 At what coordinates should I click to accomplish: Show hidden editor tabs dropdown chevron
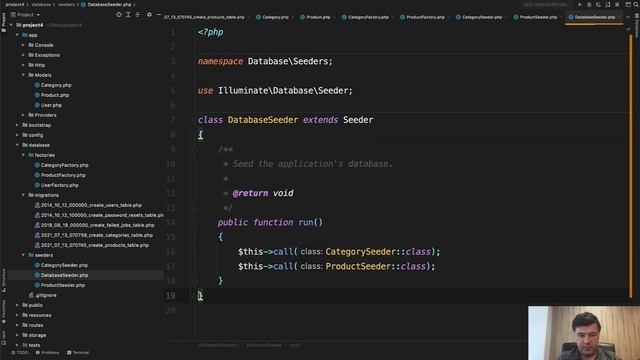(628, 17)
